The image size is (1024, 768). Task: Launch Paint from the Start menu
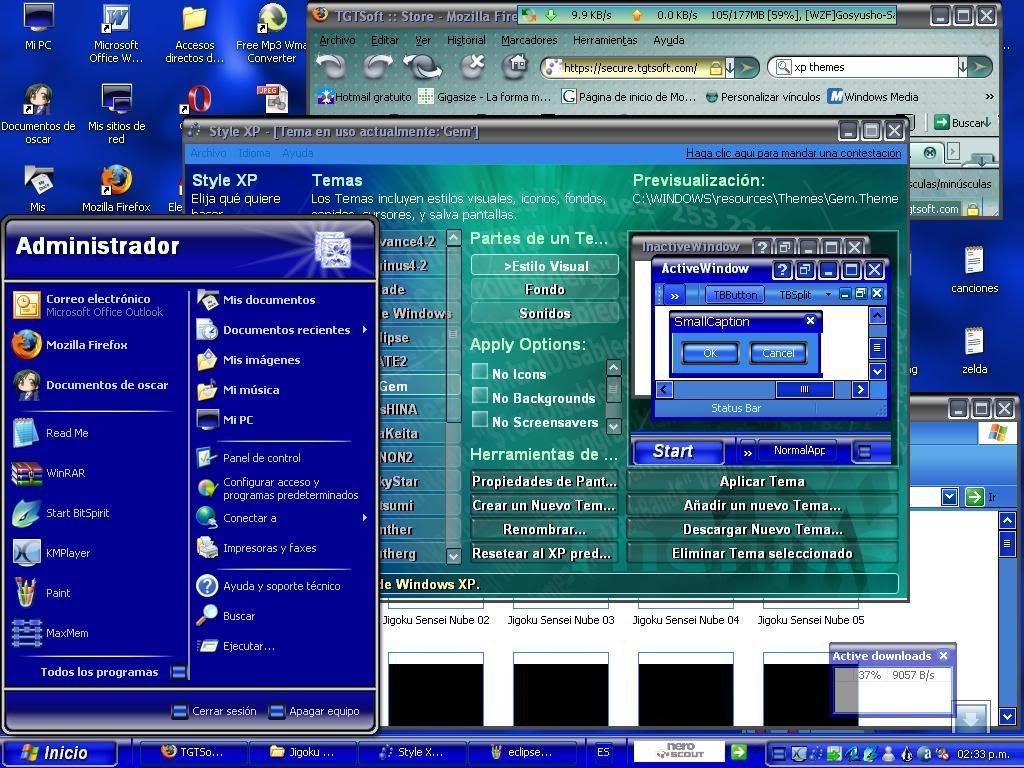(41, 593)
